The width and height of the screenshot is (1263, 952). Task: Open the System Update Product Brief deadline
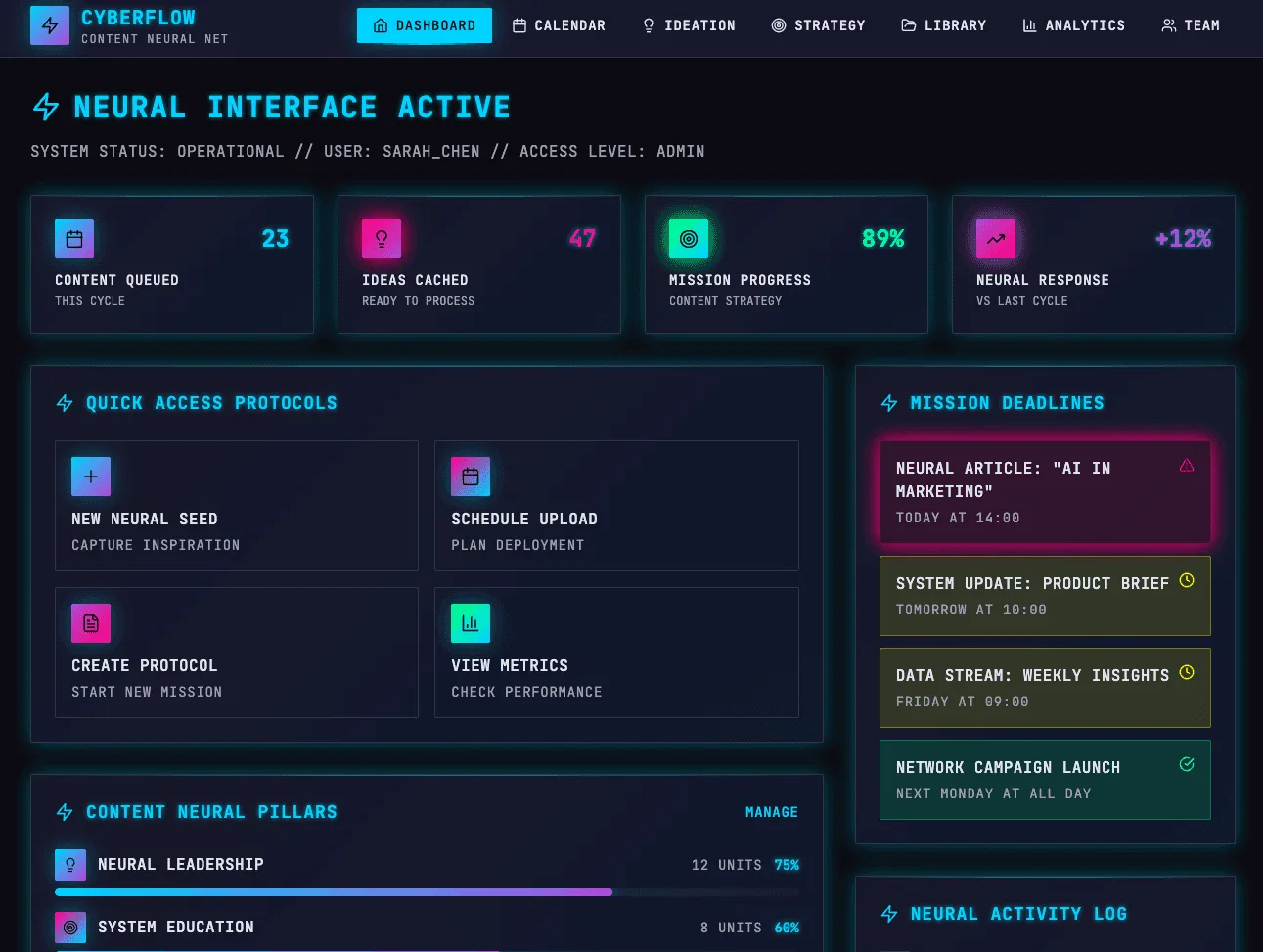coord(1045,596)
